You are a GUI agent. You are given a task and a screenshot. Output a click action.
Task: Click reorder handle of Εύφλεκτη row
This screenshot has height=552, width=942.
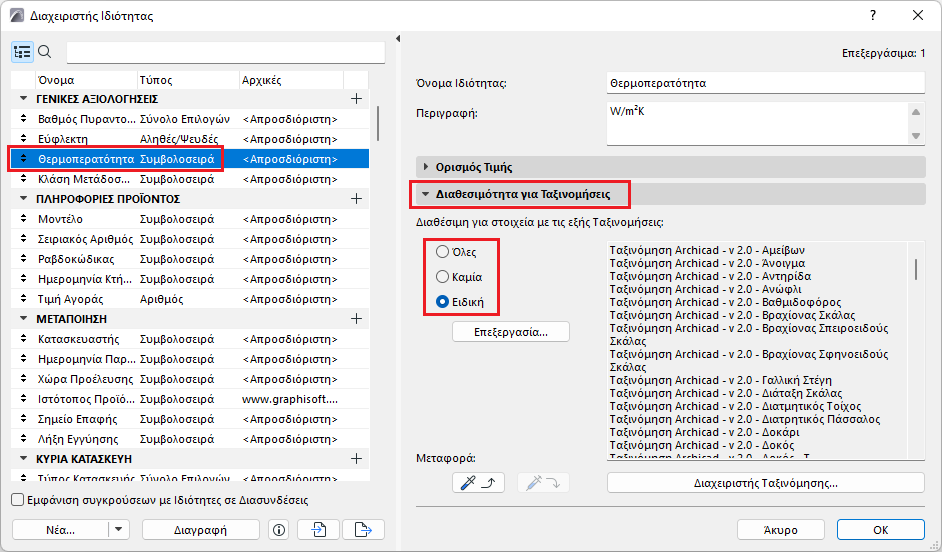click(x=23, y=139)
